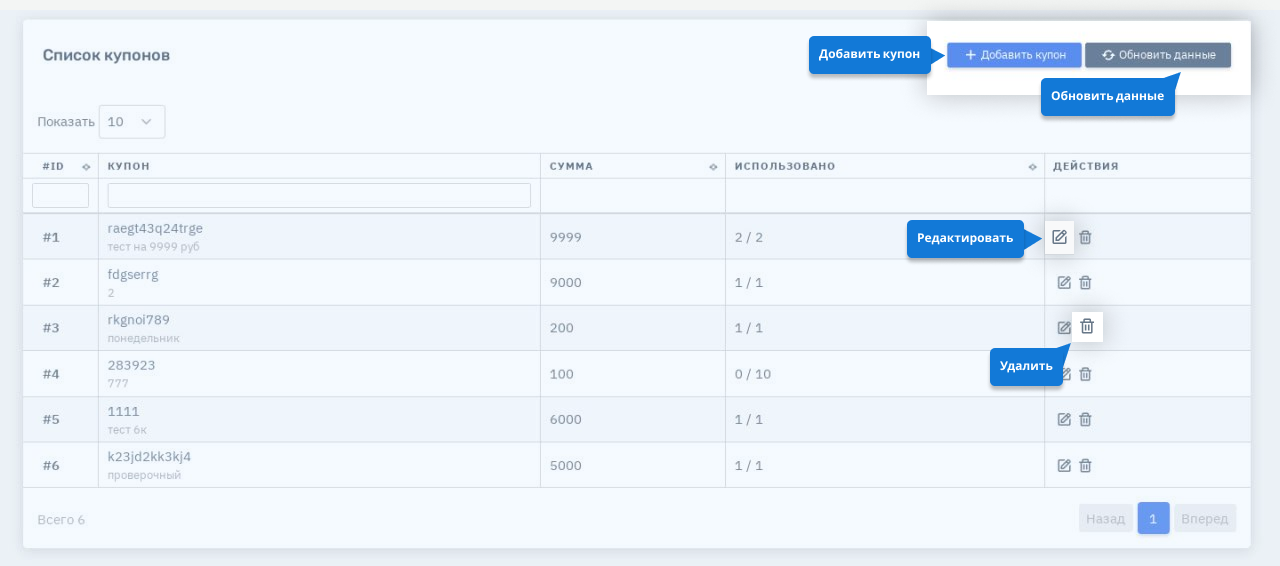Focus the #ID filter input field
Image resolution: width=1280 pixels, height=566 pixels.
point(61,196)
